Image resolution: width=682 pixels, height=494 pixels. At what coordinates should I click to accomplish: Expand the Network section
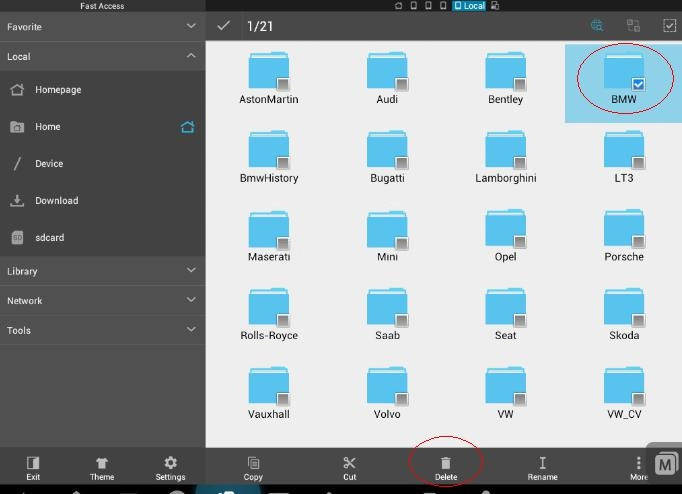102,300
